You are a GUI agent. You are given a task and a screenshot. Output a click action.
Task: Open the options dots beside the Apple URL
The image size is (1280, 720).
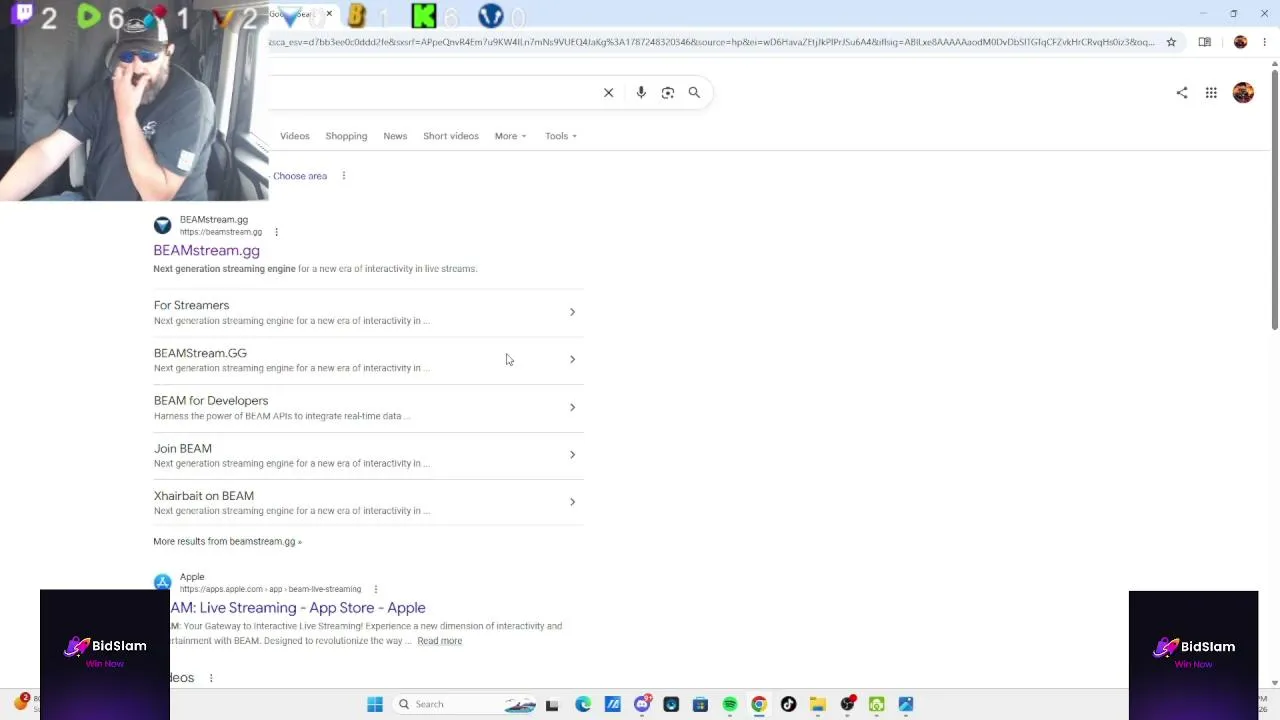click(x=376, y=589)
